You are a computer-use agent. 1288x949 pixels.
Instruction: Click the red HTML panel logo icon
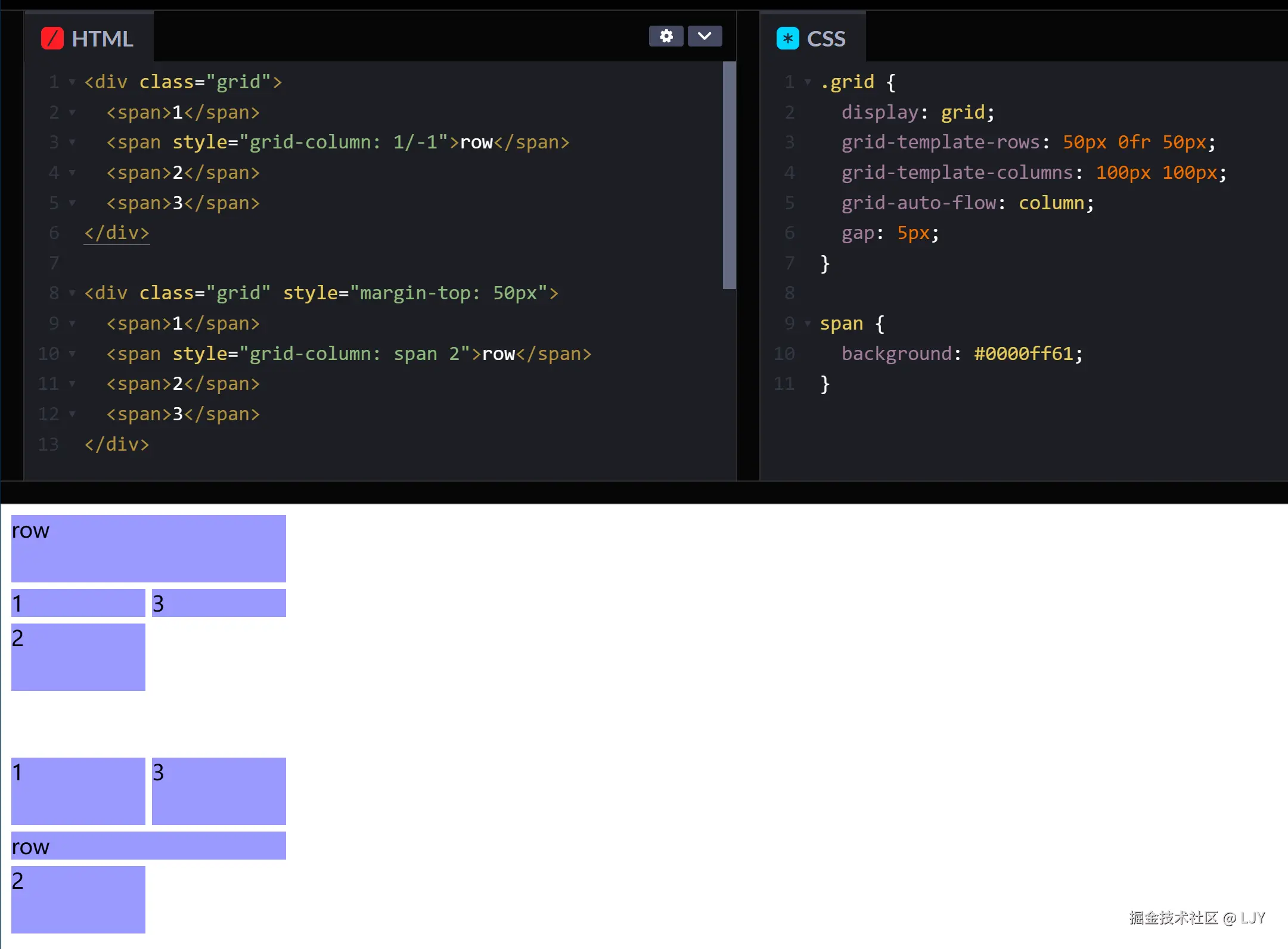[x=53, y=38]
